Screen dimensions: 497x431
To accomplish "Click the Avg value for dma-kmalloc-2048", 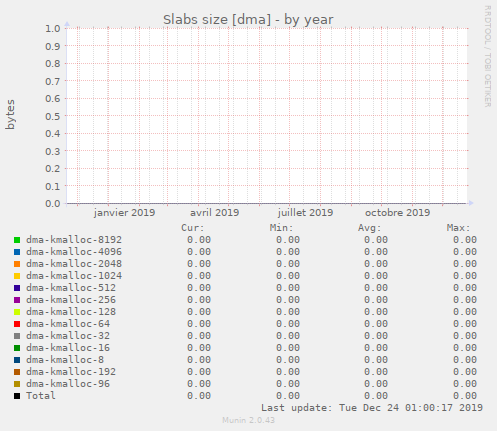I will 376,264.
